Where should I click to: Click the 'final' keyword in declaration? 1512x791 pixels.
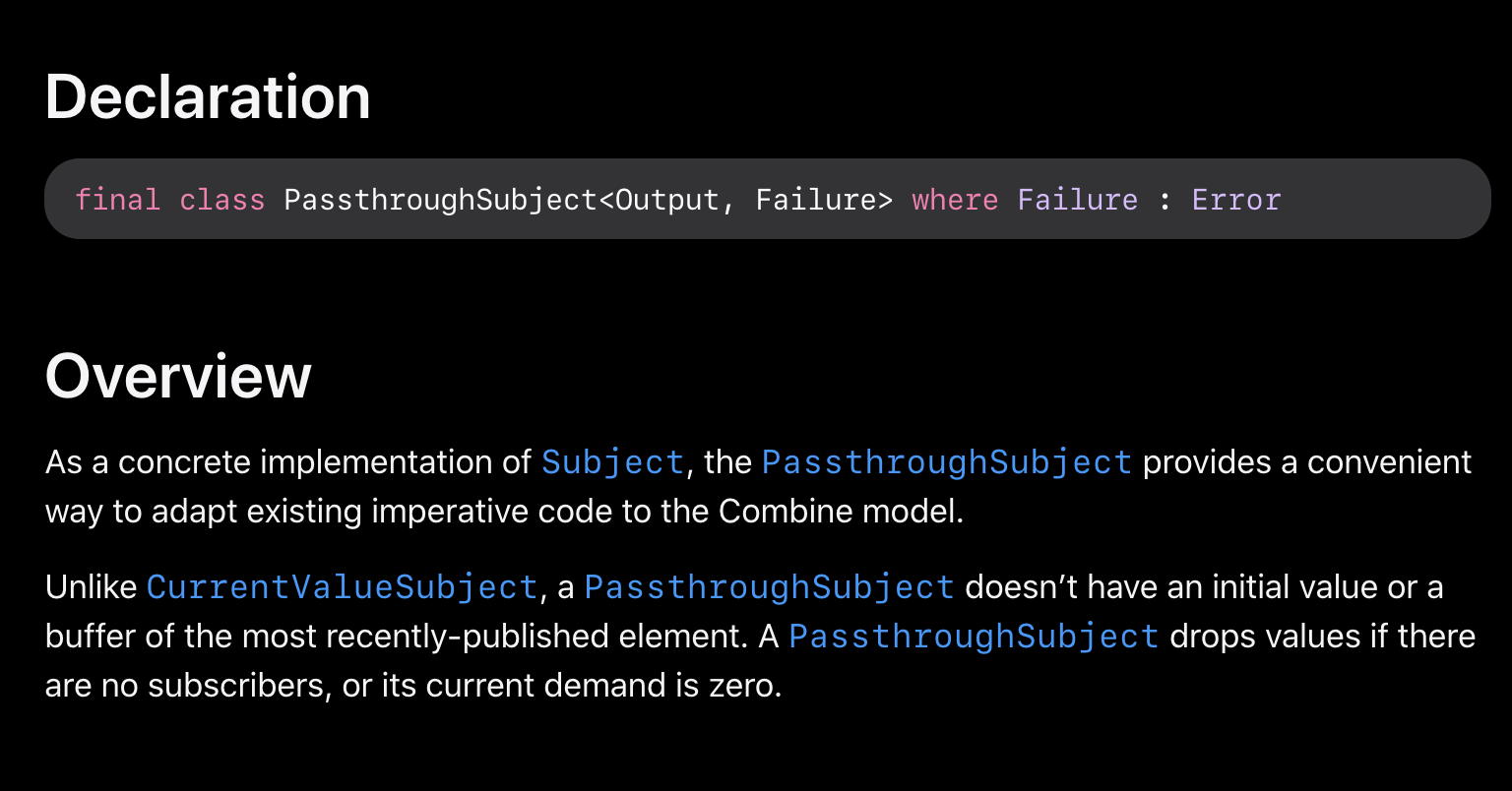pyautogui.click(x=117, y=200)
